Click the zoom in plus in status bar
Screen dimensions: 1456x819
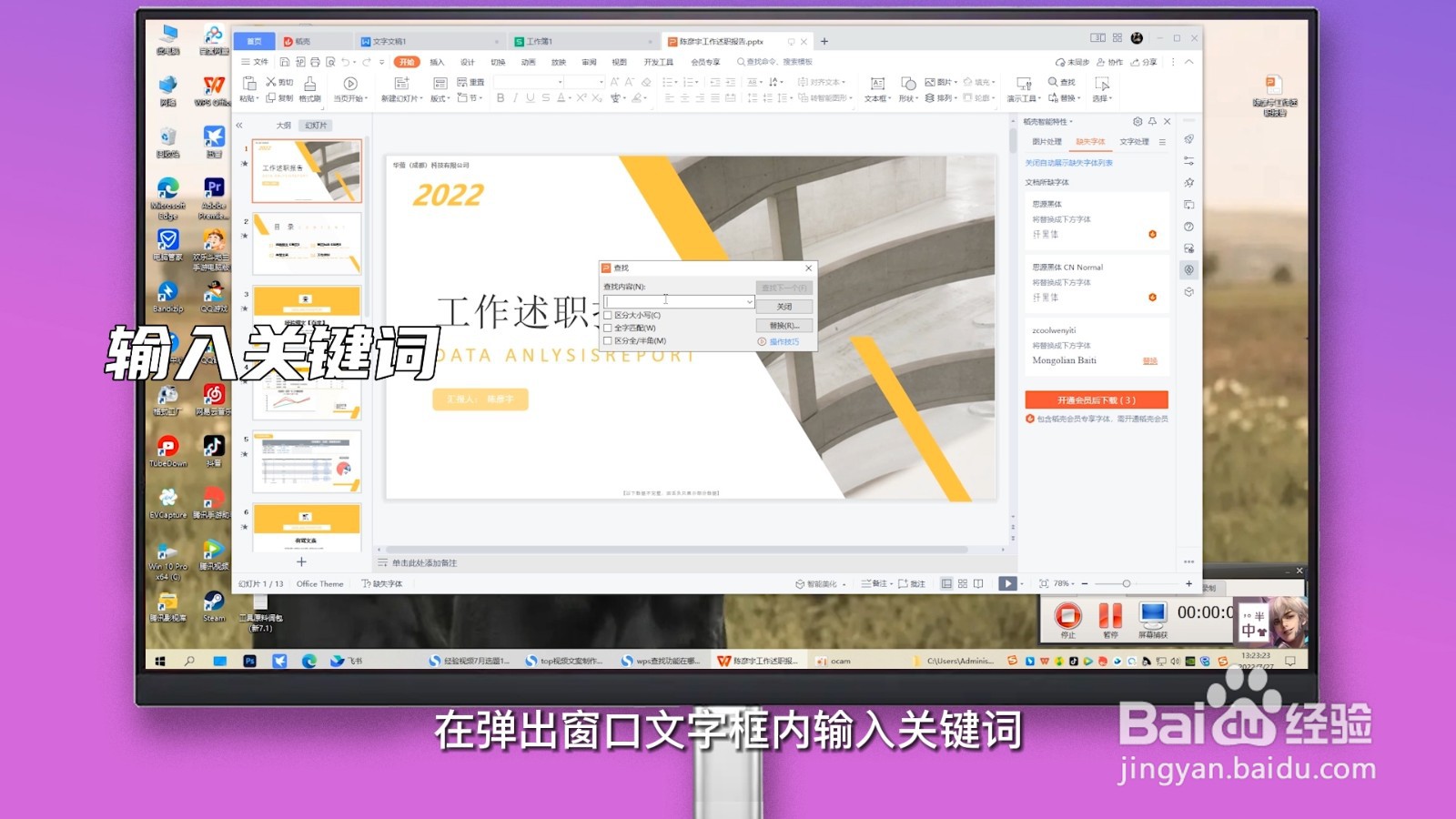pyautogui.click(x=1188, y=583)
